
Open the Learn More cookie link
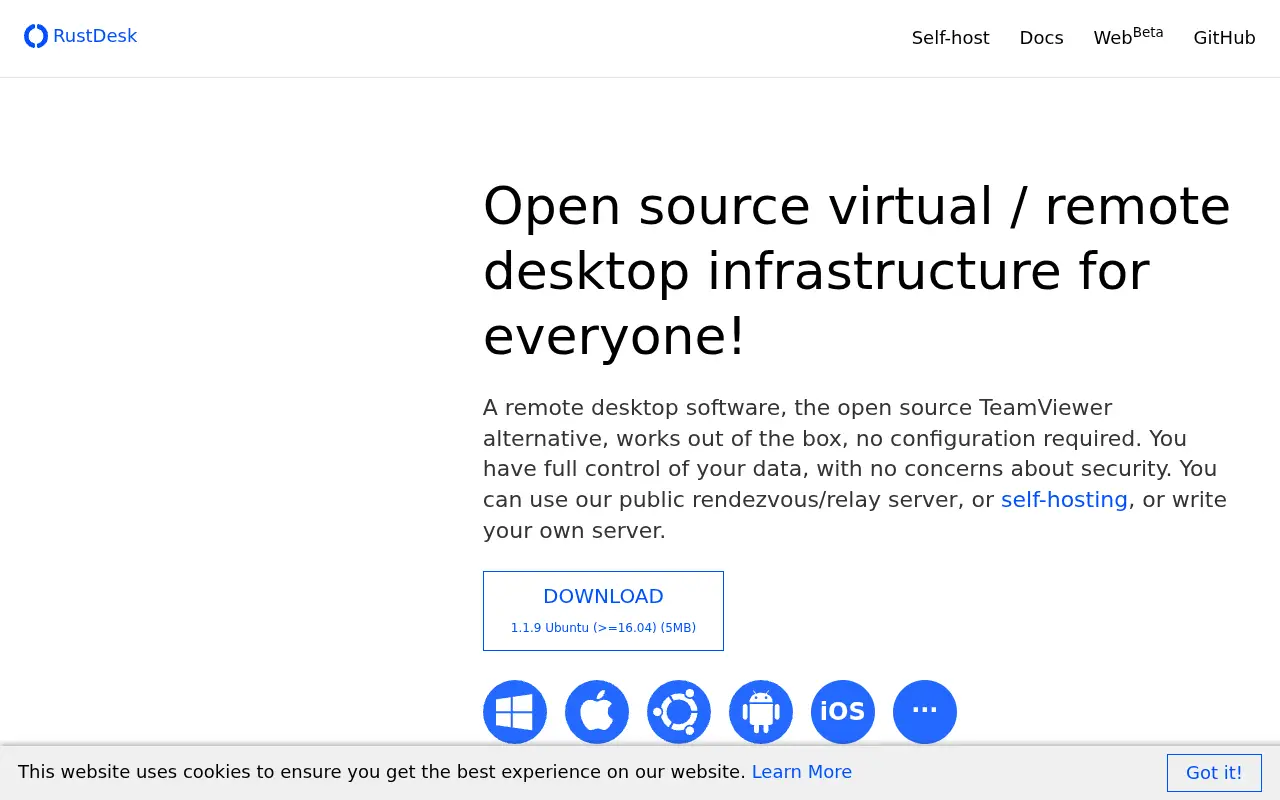click(x=802, y=772)
